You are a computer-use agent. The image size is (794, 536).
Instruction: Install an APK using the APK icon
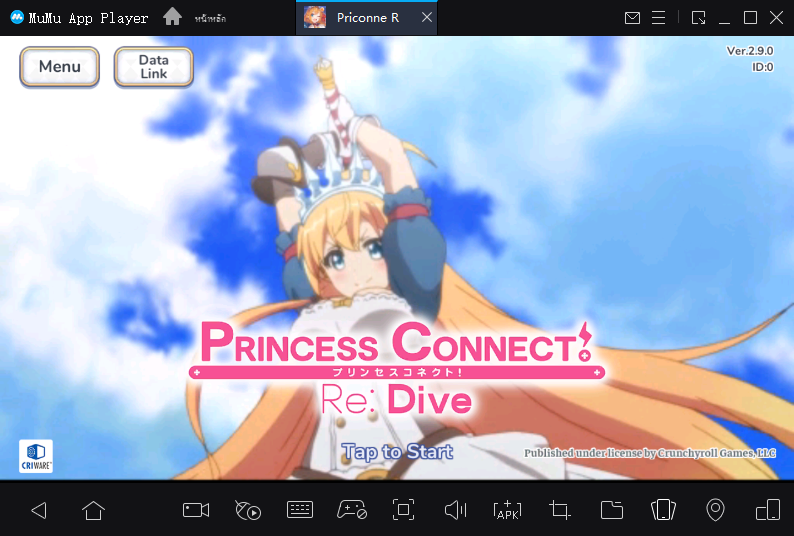[x=508, y=511]
